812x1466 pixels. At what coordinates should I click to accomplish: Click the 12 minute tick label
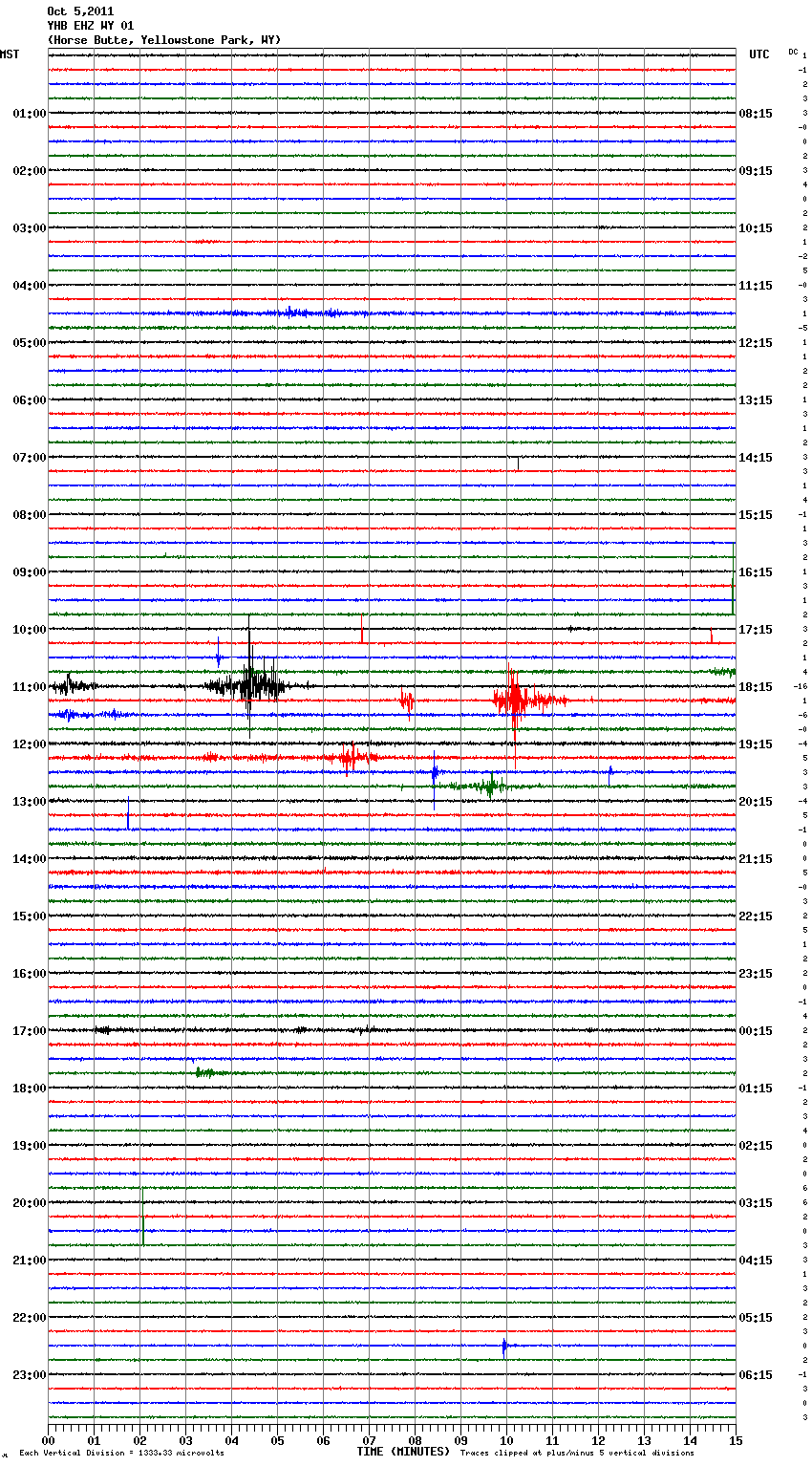[598, 1440]
